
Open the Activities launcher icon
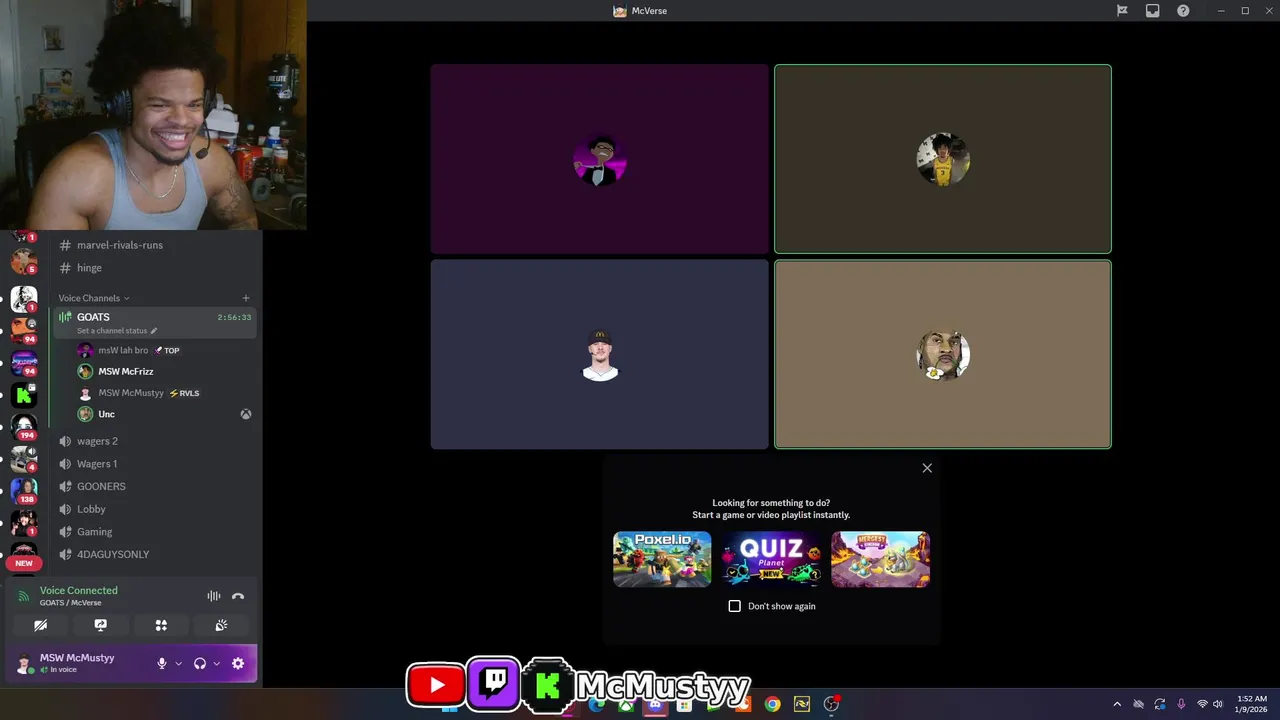tap(161, 625)
